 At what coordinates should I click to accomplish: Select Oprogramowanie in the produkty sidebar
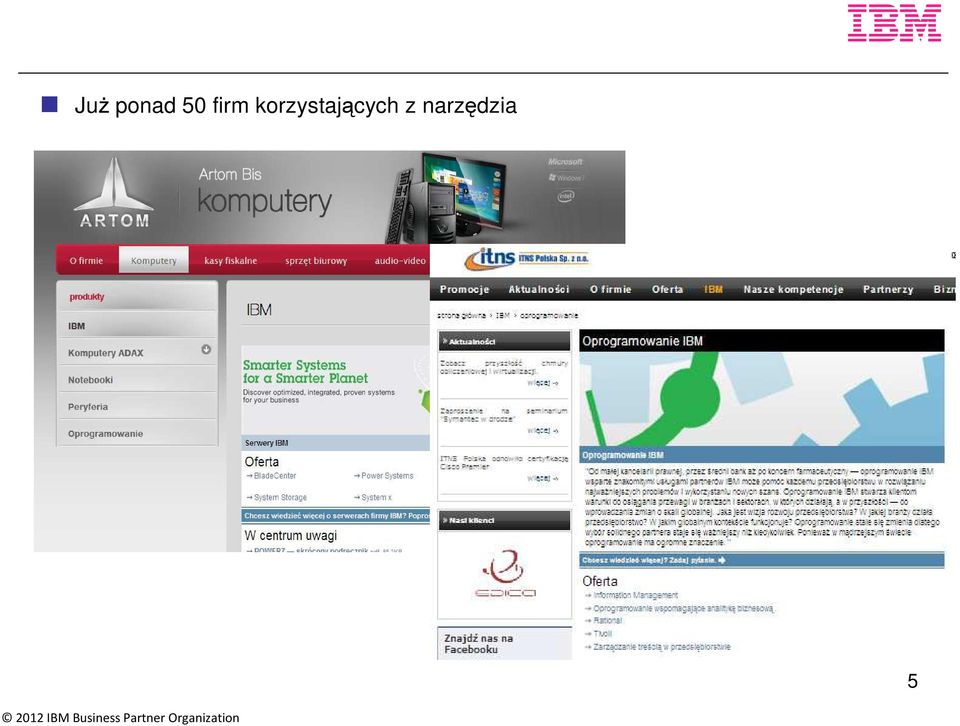(137, 433)
